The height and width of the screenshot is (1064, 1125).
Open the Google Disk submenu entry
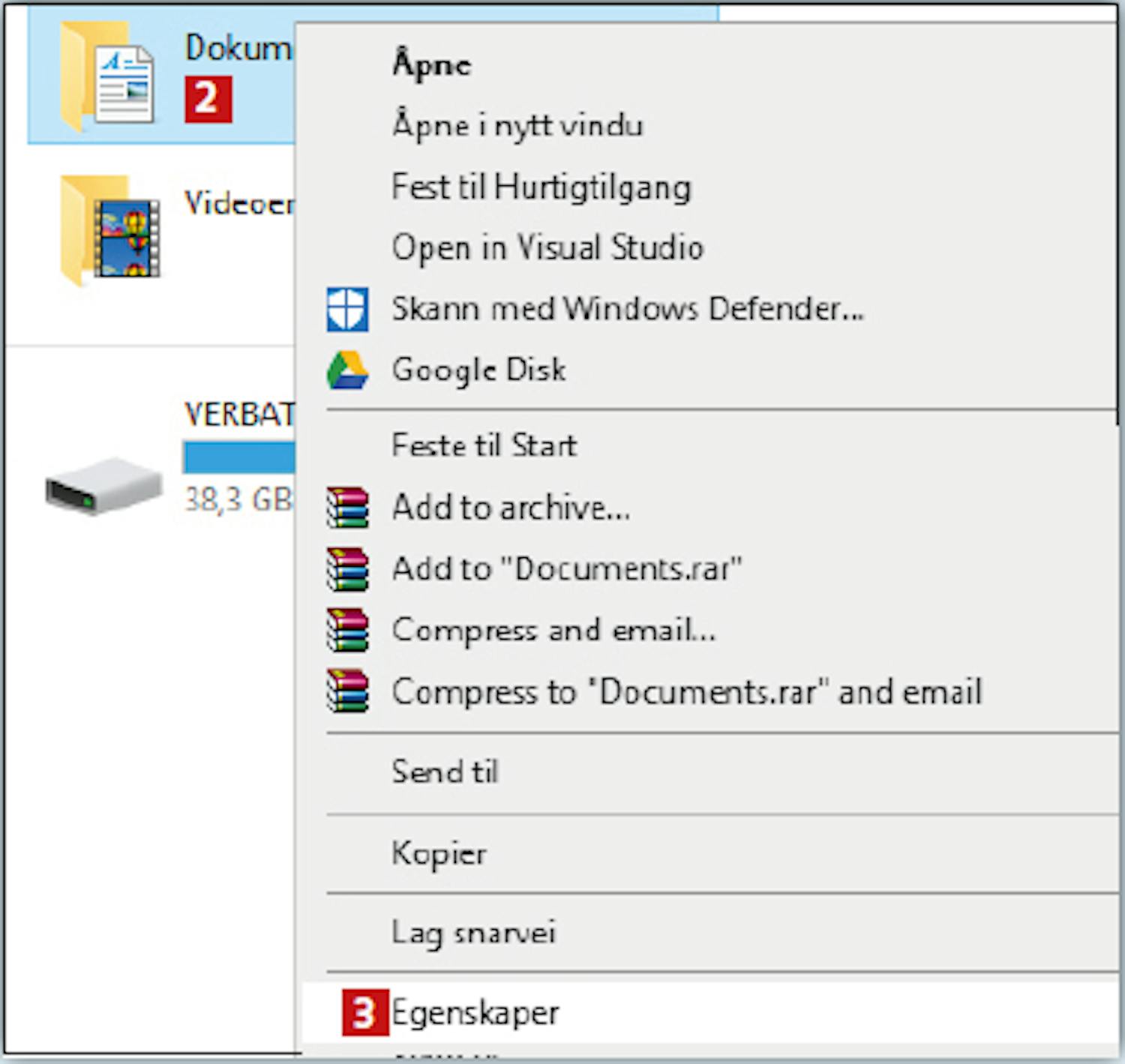[478, 370]
